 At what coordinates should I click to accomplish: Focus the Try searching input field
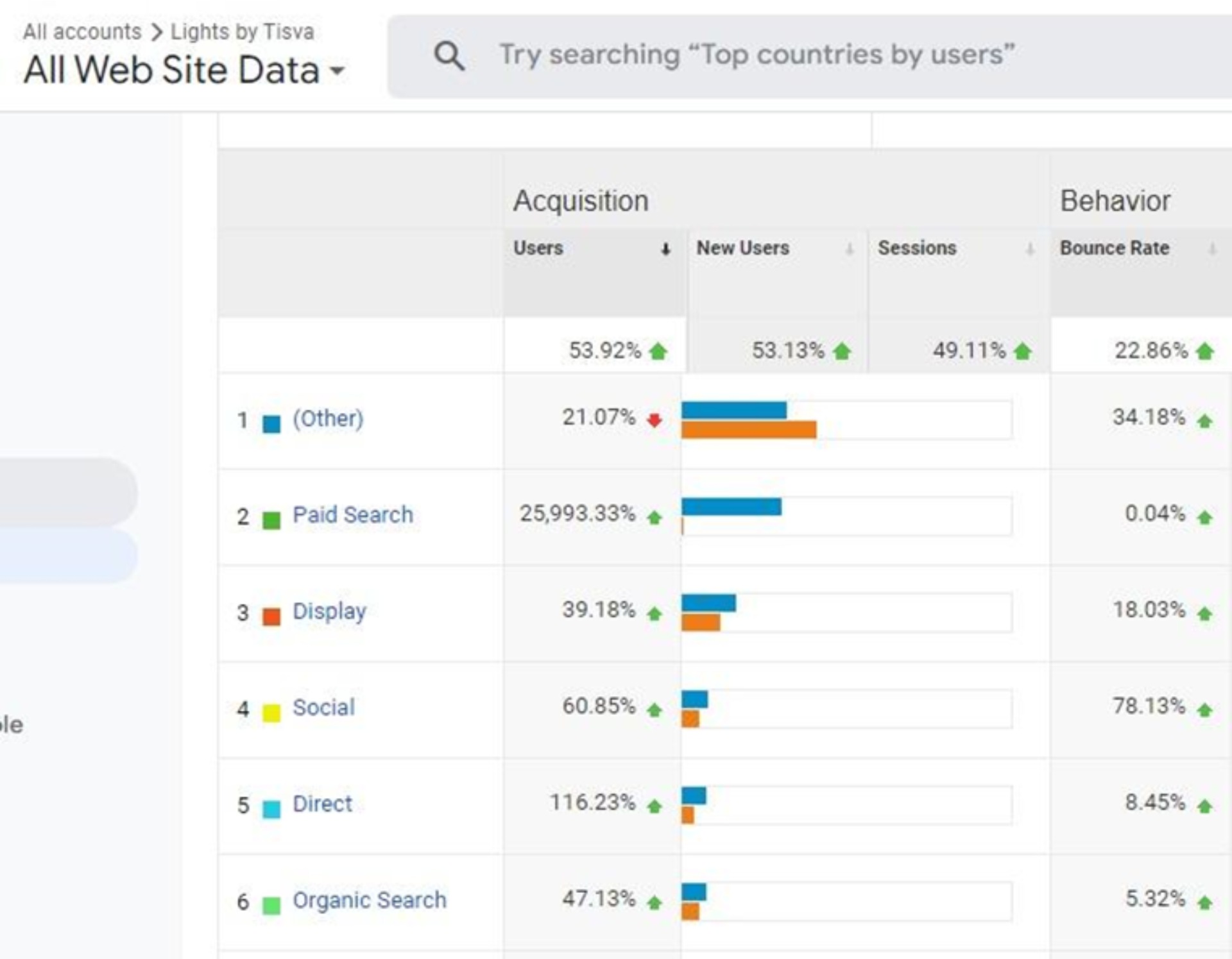[757, 55]
